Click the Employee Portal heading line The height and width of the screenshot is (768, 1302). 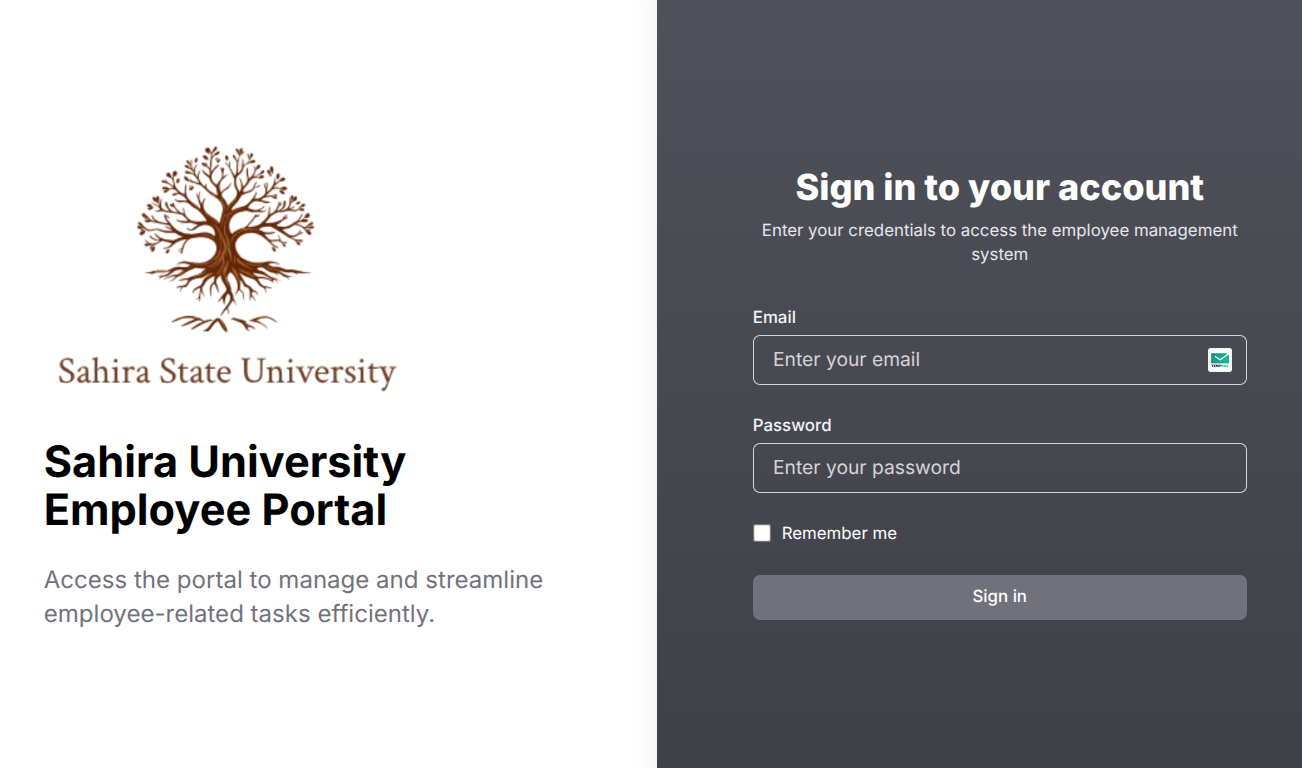(x=216, y=510)
